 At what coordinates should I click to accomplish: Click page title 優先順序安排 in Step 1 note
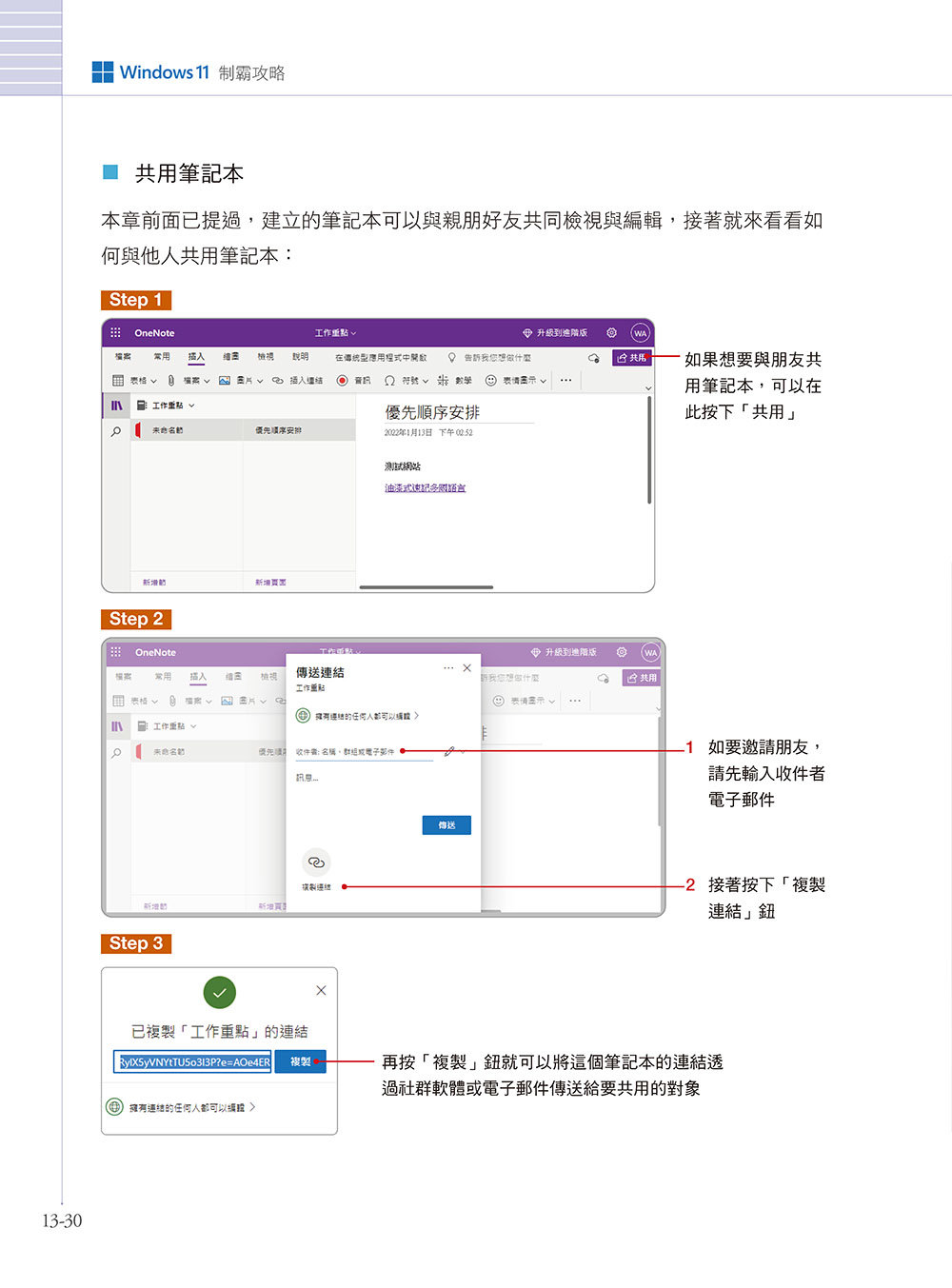pyautogui.click(x=432, y=412)
